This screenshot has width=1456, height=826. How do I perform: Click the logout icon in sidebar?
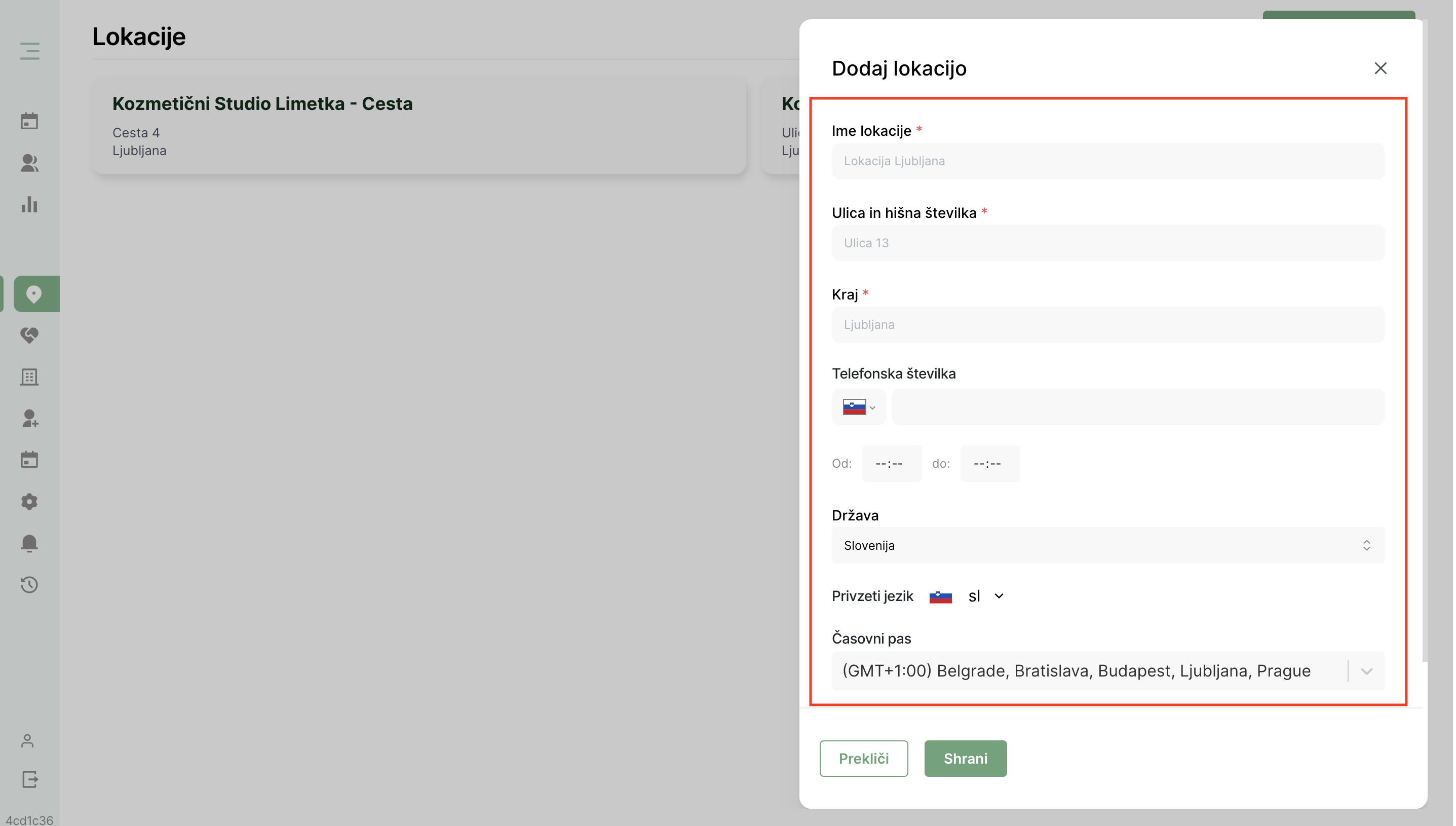coord(29,779)
